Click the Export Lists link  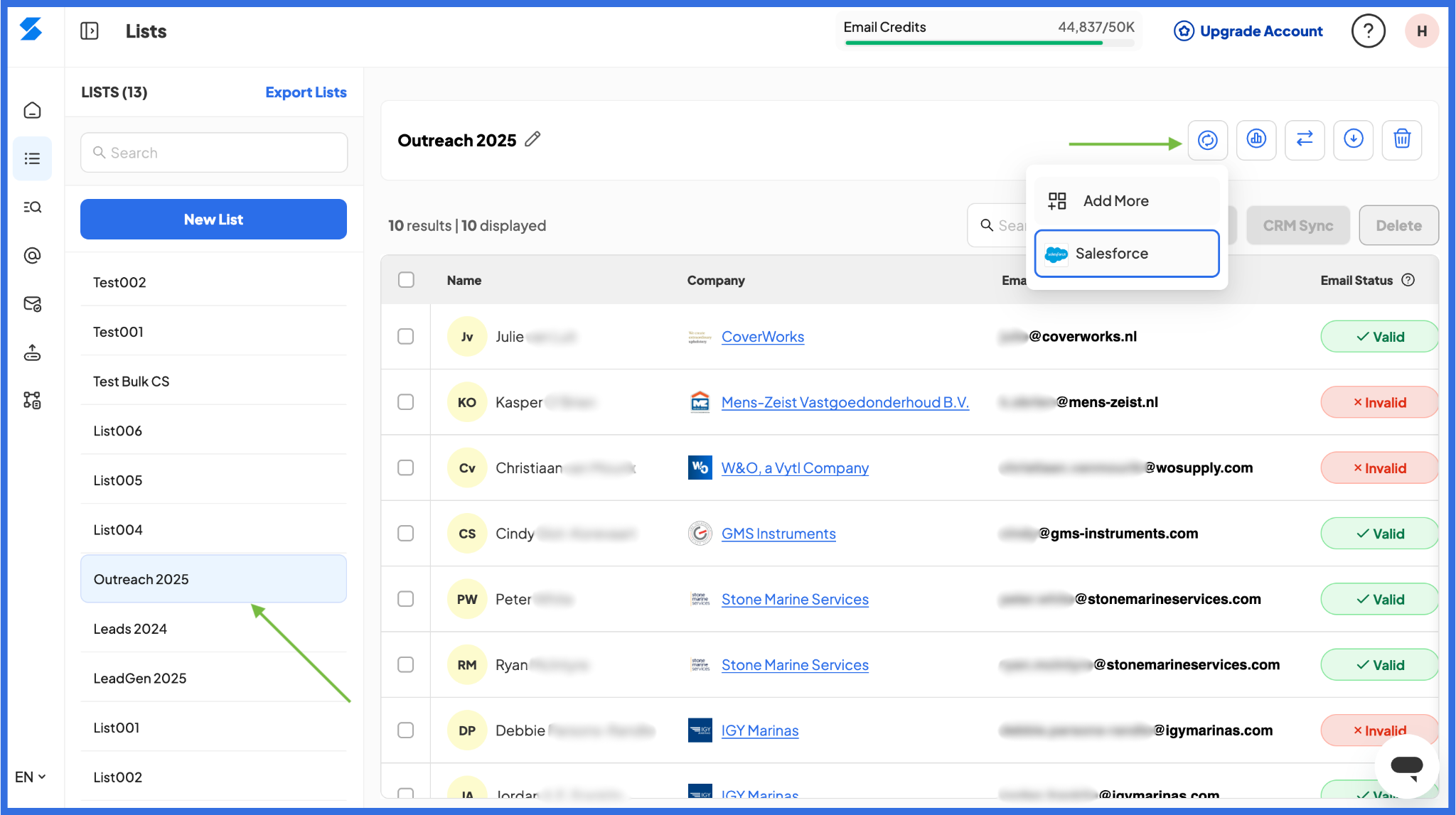(306, 92)
